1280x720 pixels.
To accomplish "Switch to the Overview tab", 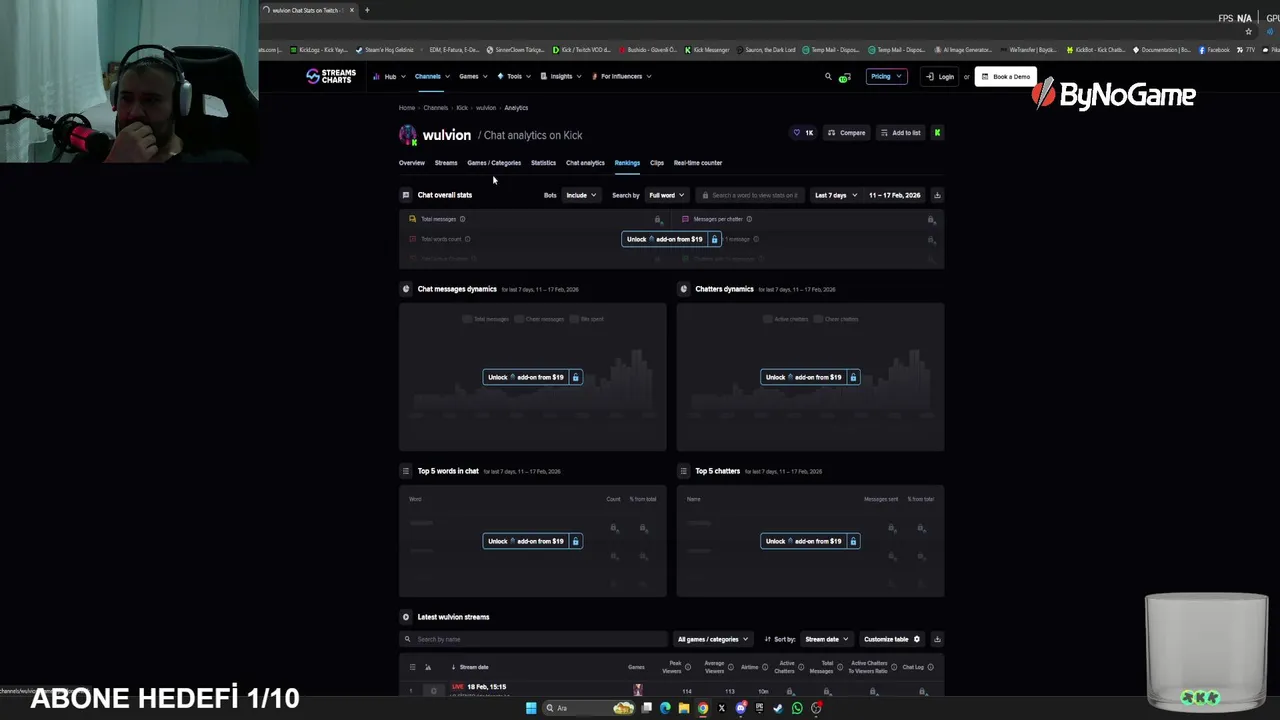I will click(411, 163).
